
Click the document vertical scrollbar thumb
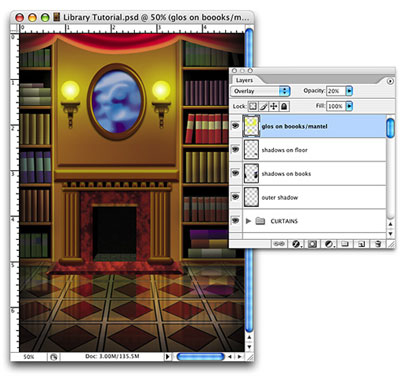[249, 180]
